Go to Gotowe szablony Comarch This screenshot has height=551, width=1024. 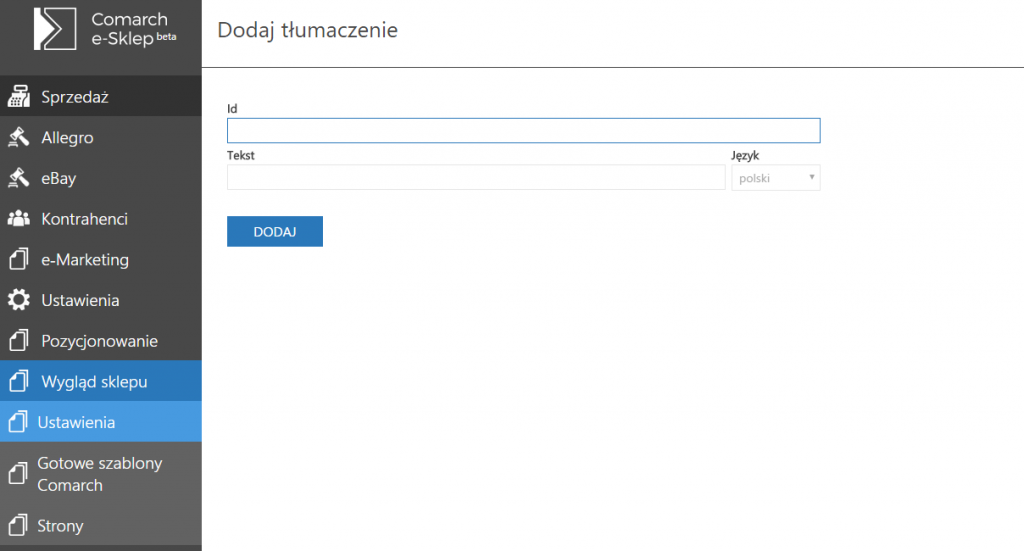[x=101, y=474]
